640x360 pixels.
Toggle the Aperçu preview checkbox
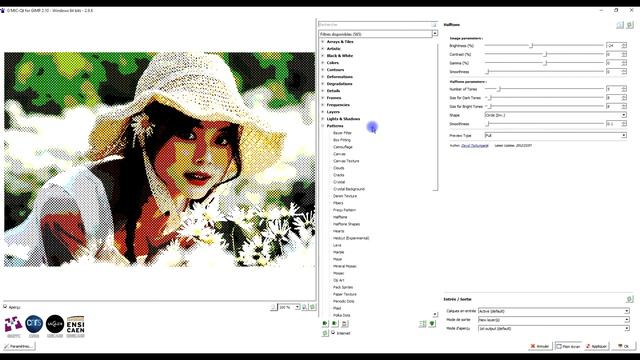[5, 307]
